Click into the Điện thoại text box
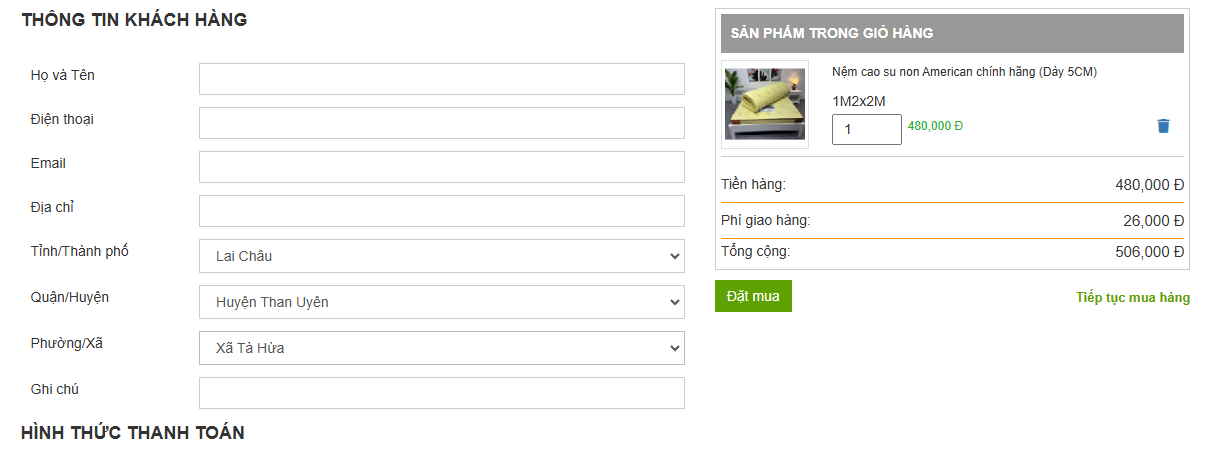Viewport: 1225px width, 466px height. point(441,123)
